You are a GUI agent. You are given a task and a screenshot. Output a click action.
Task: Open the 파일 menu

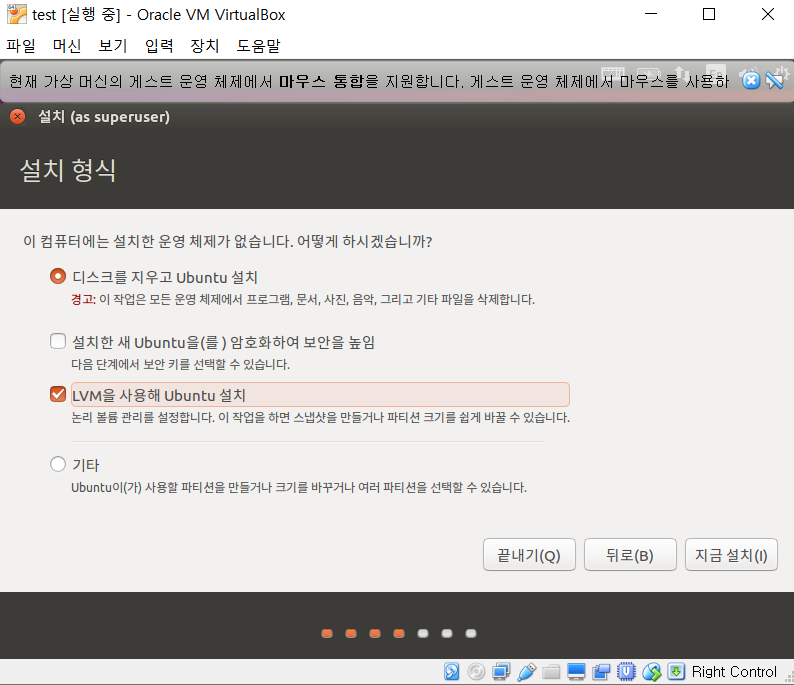(x=21, y=46)
